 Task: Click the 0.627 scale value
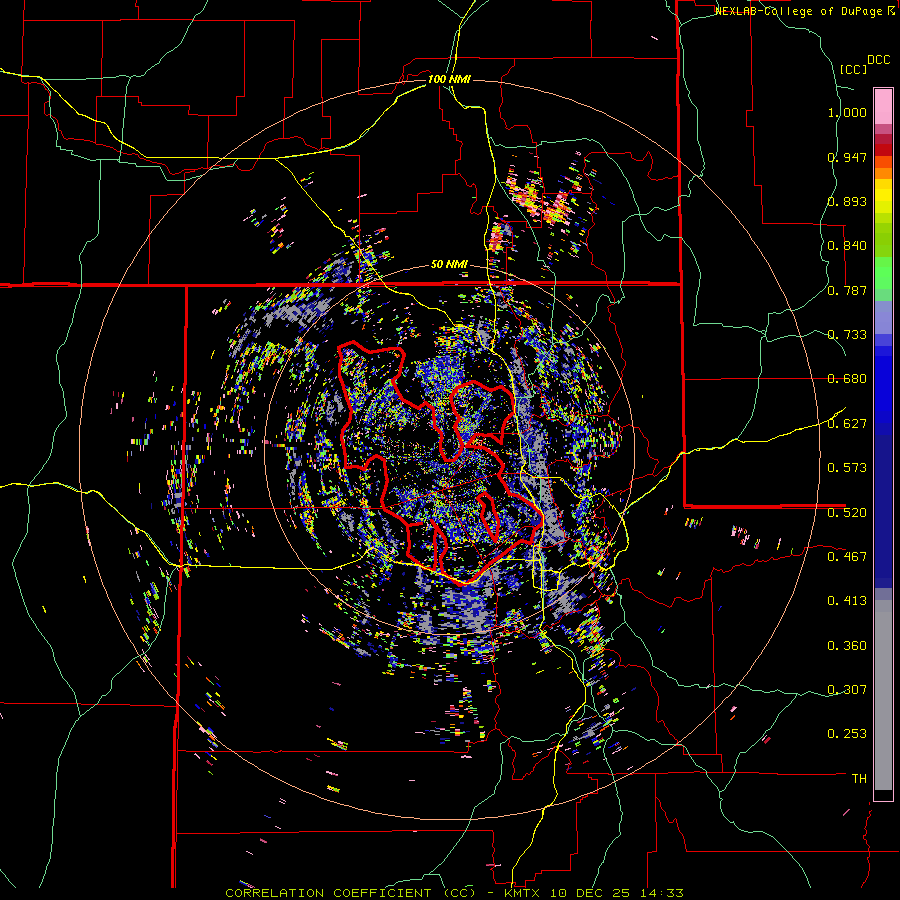click(x=847, y=424)
